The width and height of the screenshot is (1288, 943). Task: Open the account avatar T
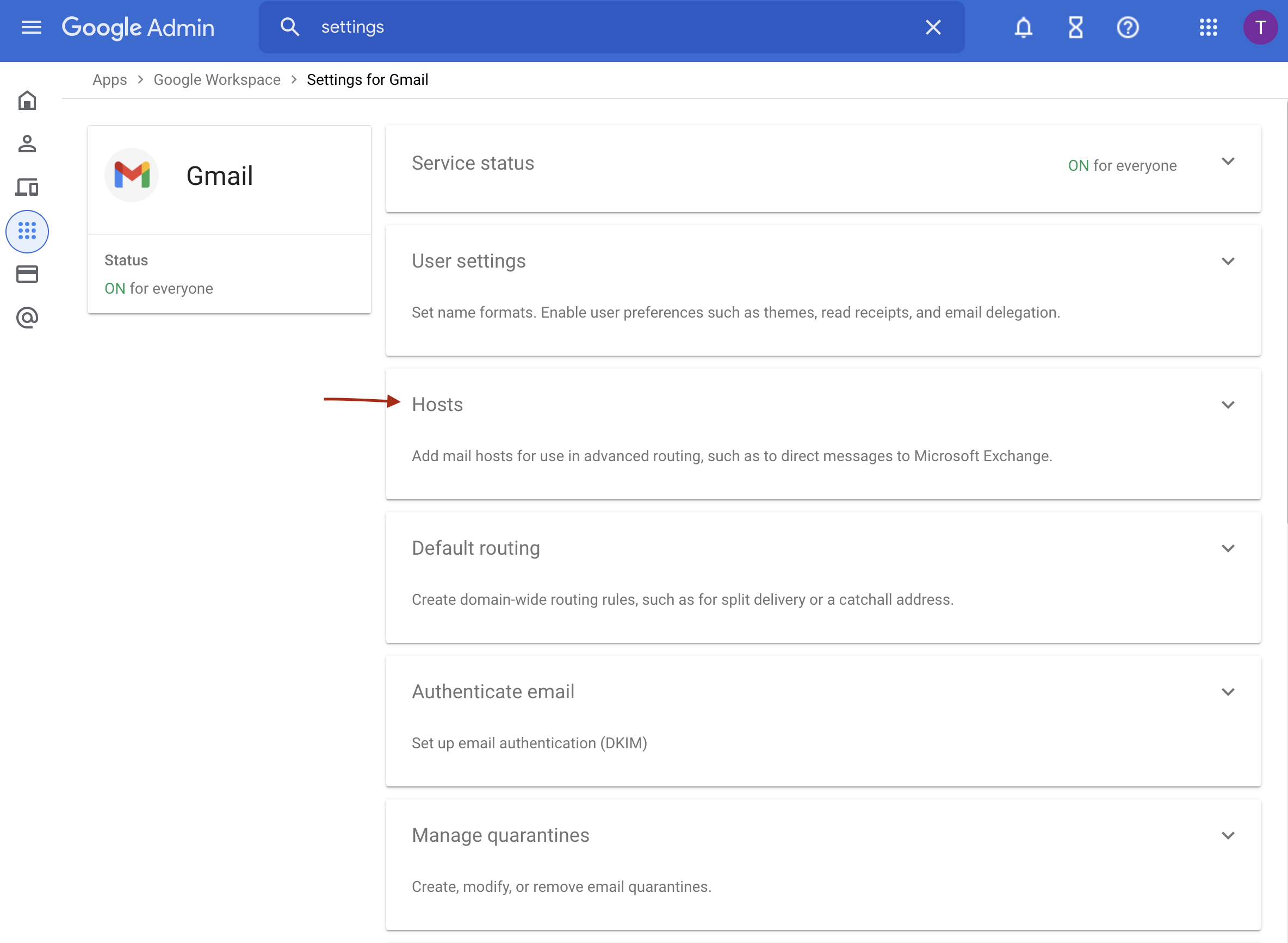click(x=1260, y=27)
